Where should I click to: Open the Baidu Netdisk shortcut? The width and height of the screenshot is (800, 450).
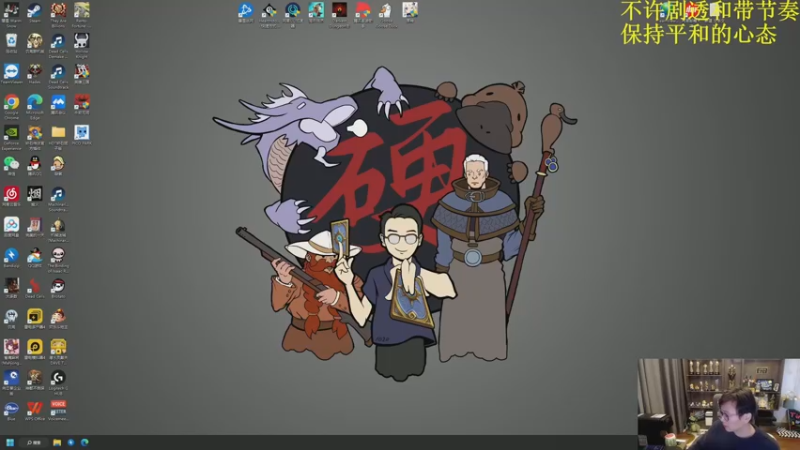11,224
